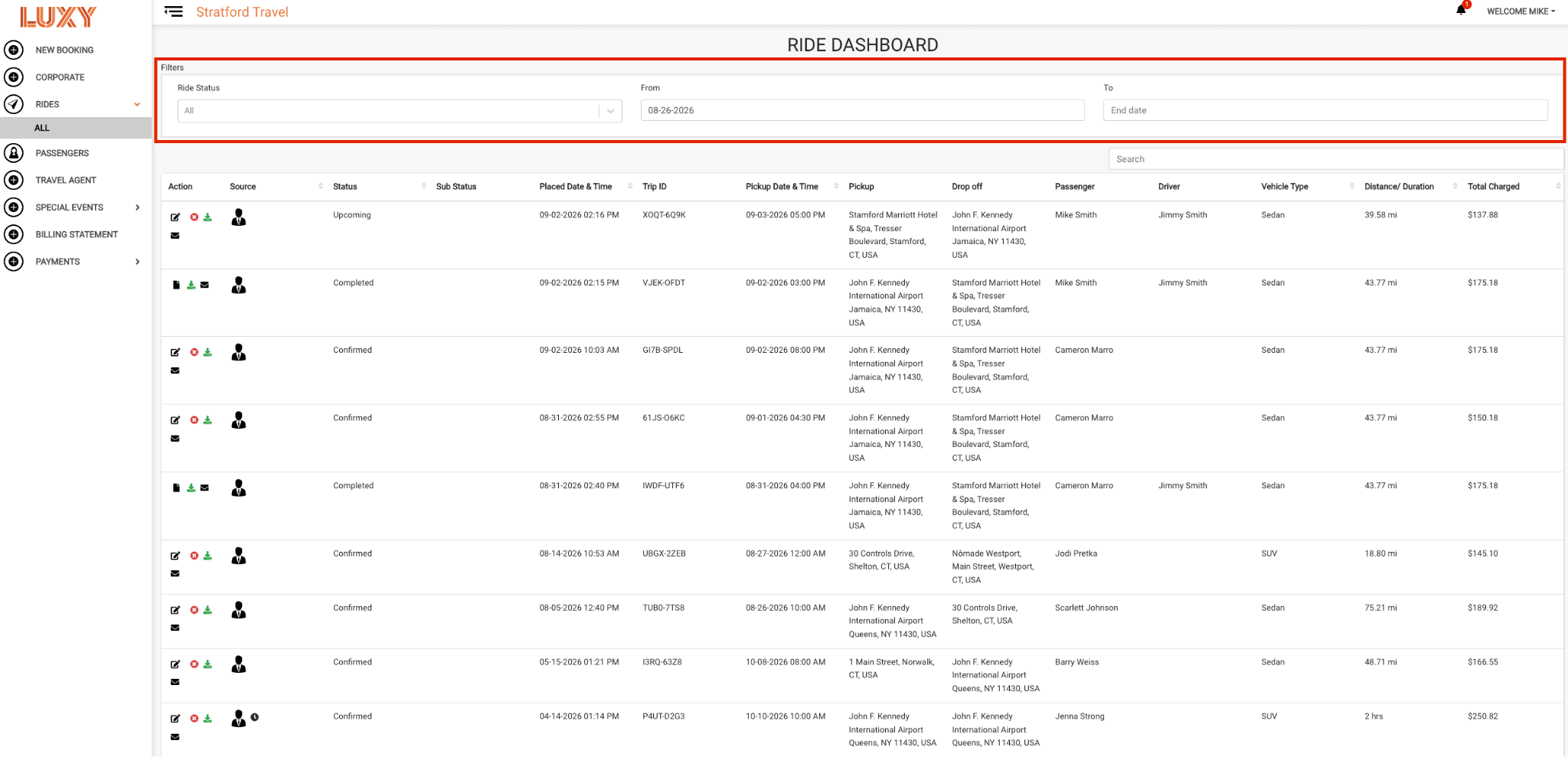Collapse the Rides sidebar section
The image size is (1568, 757).
137,104
